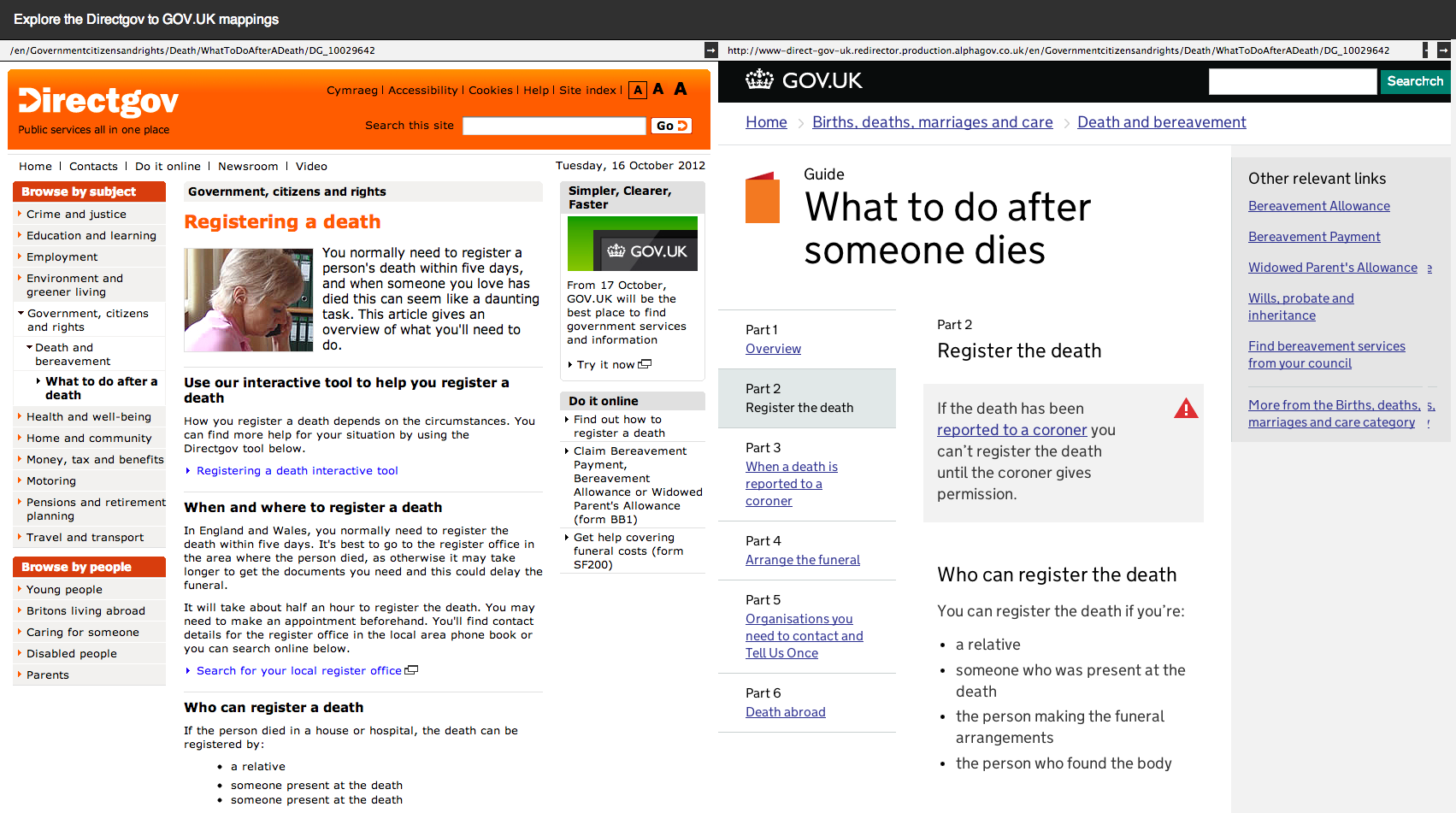Image resolution: width=1456 pixels, height=813 pixels.
Task: Open Part 5 Organisations you need to contact
Action: [x=805, y=636]
